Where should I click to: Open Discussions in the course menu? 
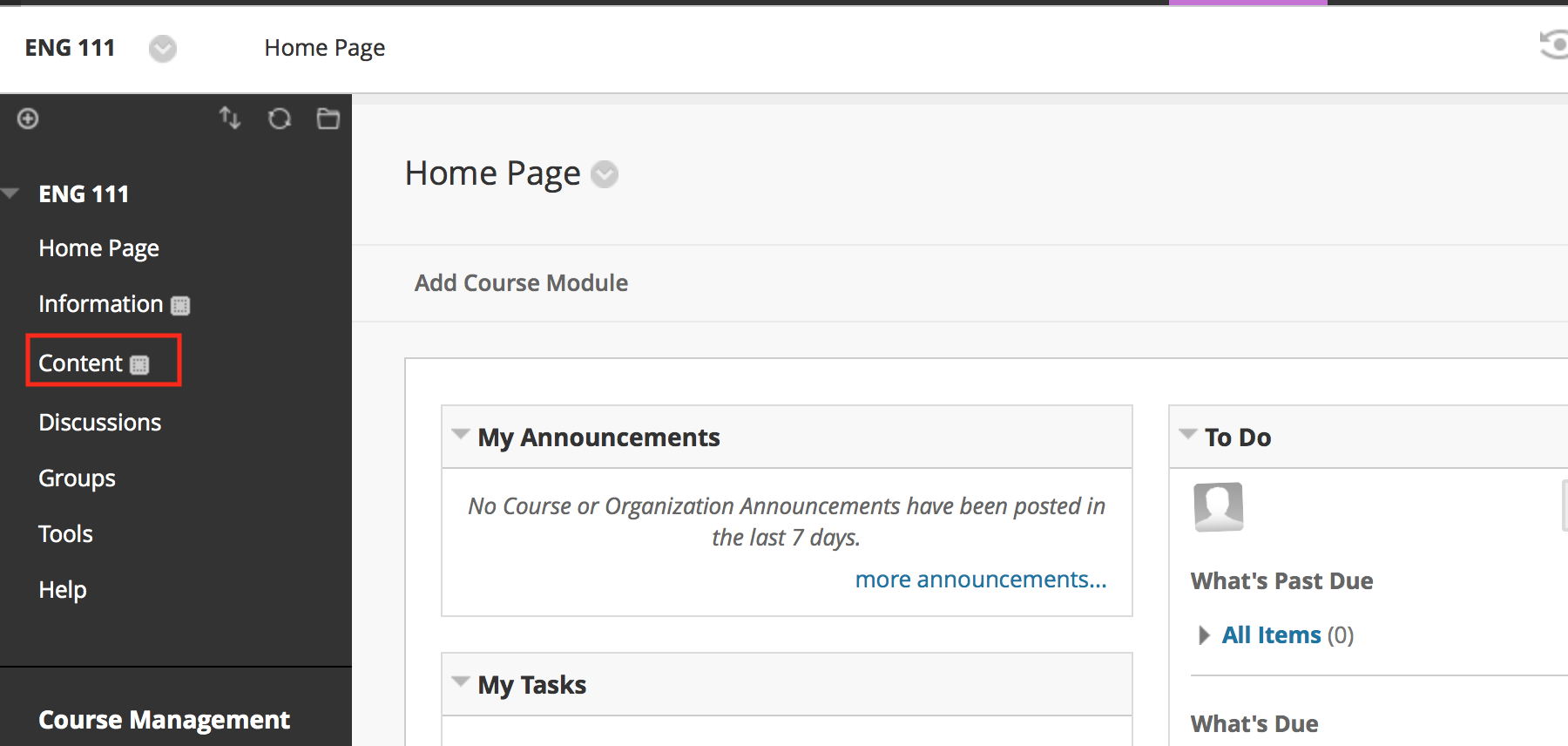point(100,423)
